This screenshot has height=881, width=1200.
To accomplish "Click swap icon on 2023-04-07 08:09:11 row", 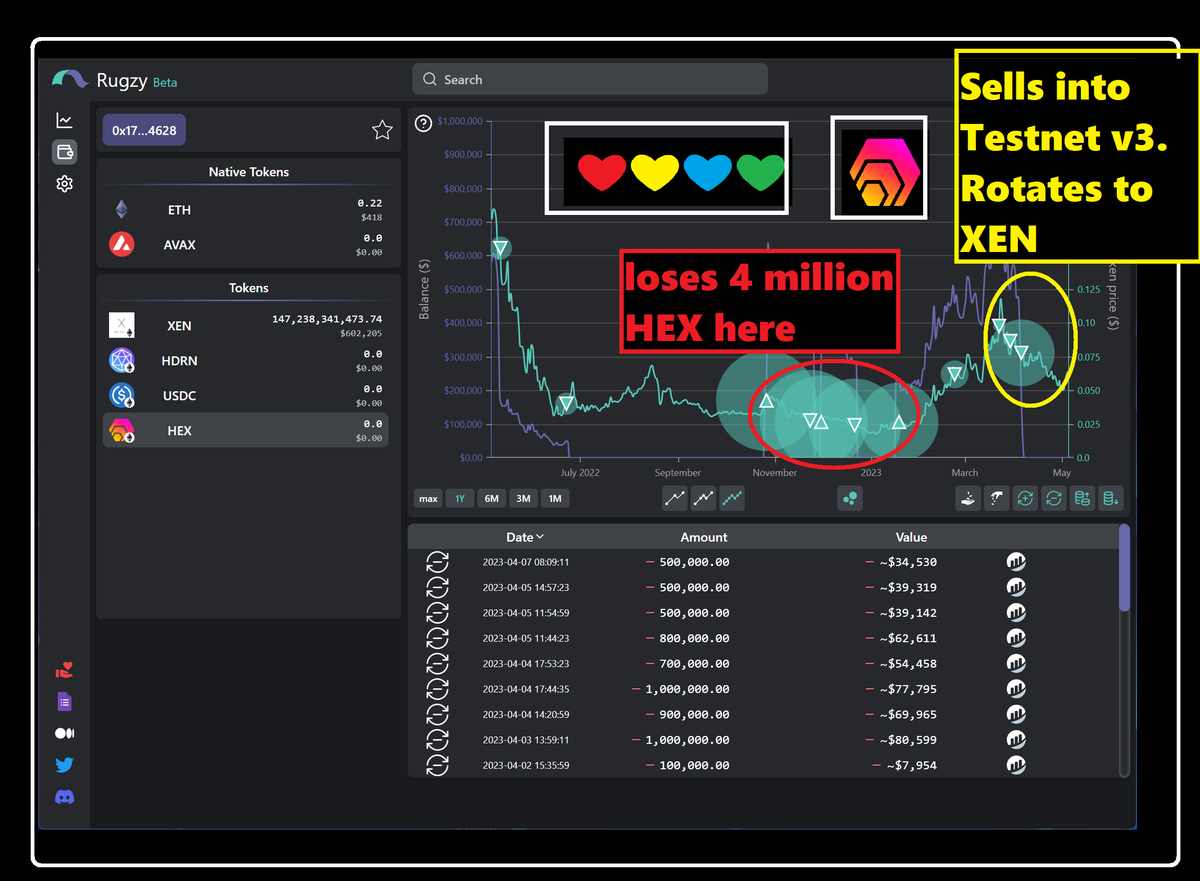I will [438, 562].
